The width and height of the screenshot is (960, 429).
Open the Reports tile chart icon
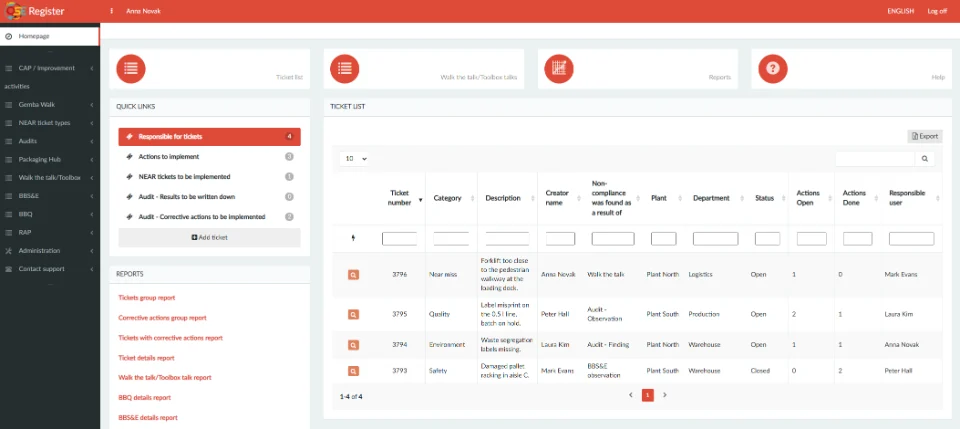(558, 69)
